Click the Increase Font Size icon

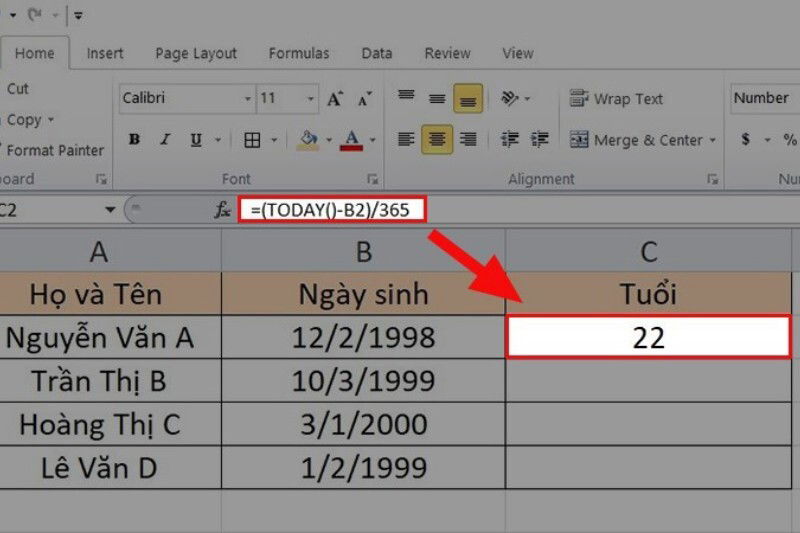[335, 98]
